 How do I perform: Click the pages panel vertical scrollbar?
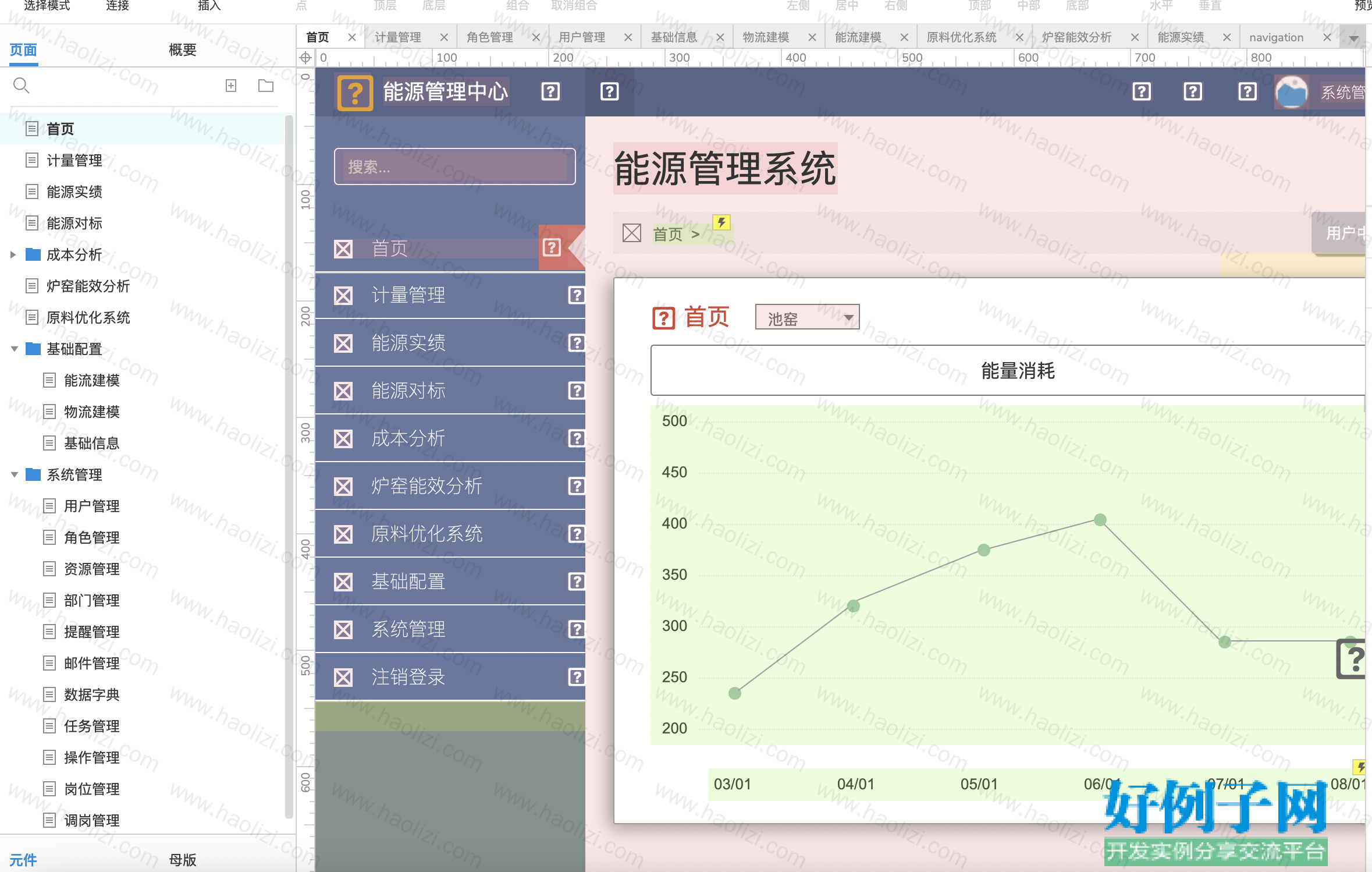click(x=289, y=466)
